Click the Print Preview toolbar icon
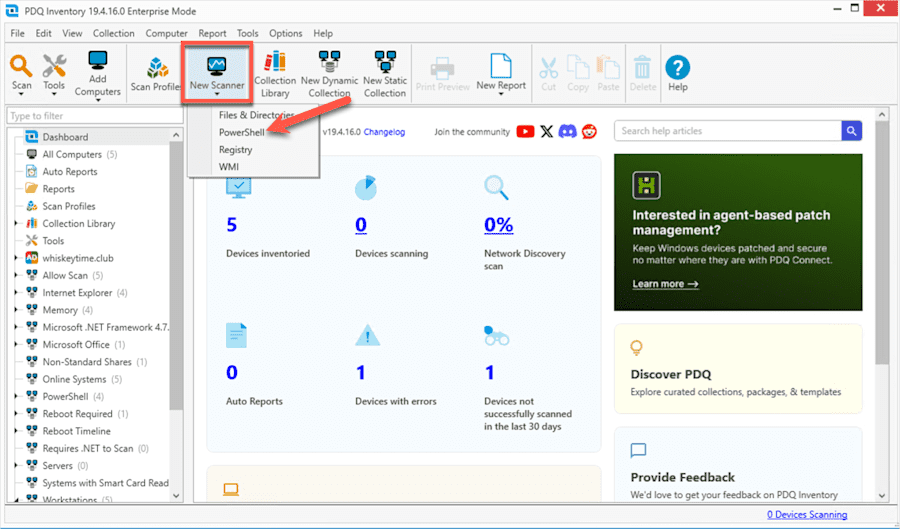Viewport: 900px width, 529px height. [x=443, y=68]
